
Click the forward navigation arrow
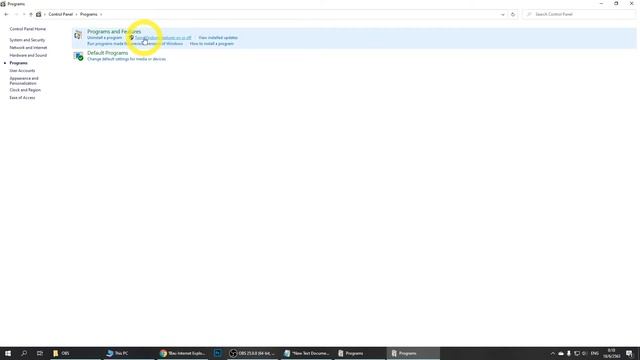[16, 14]
